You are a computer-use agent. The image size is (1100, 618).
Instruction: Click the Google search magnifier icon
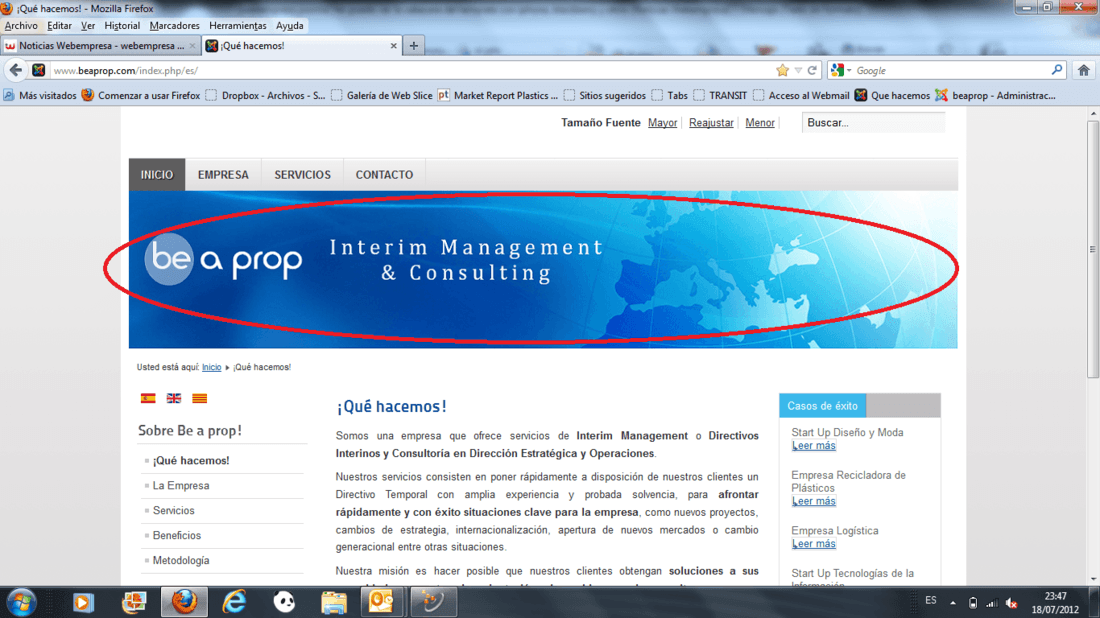point(1057,70)
